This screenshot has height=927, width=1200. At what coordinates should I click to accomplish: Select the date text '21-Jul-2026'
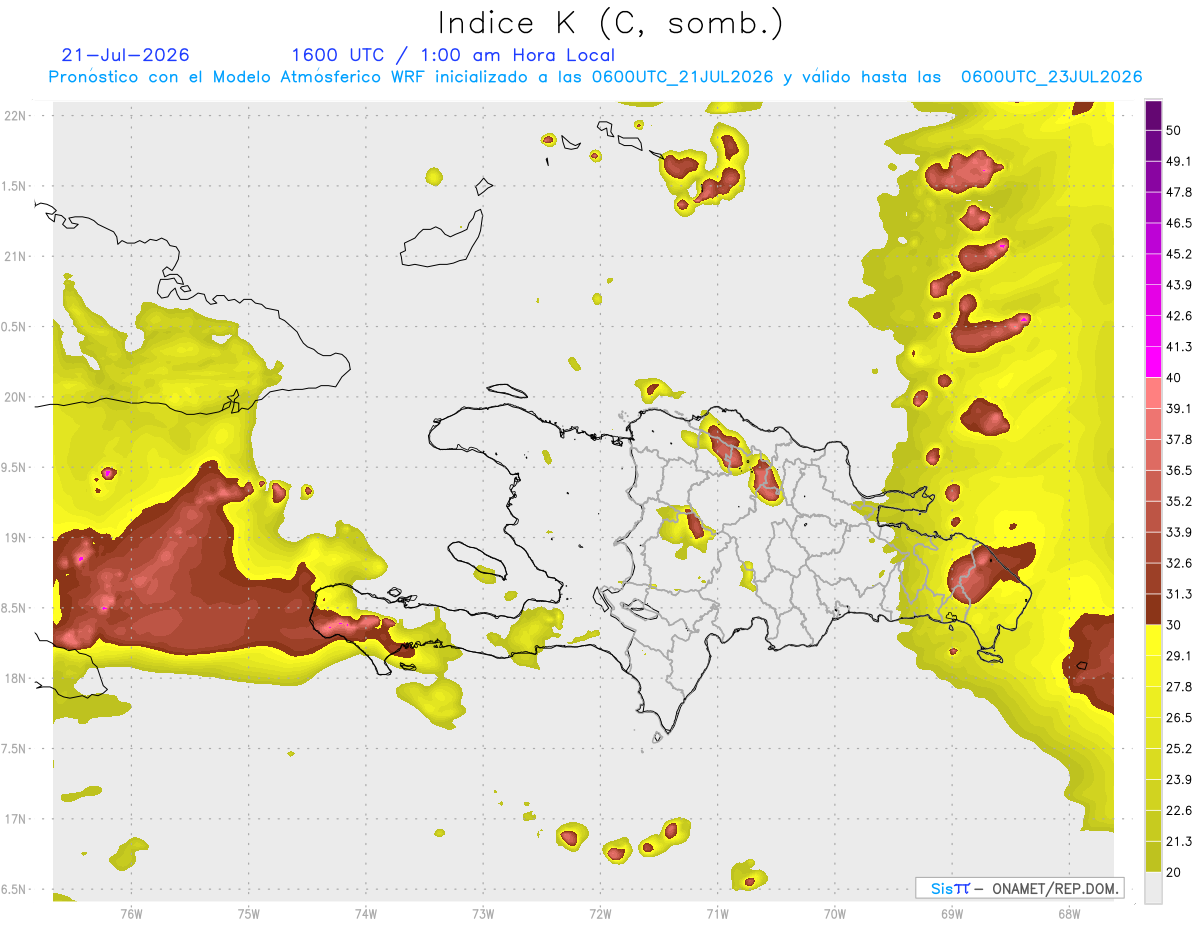[x=125, y=55]
